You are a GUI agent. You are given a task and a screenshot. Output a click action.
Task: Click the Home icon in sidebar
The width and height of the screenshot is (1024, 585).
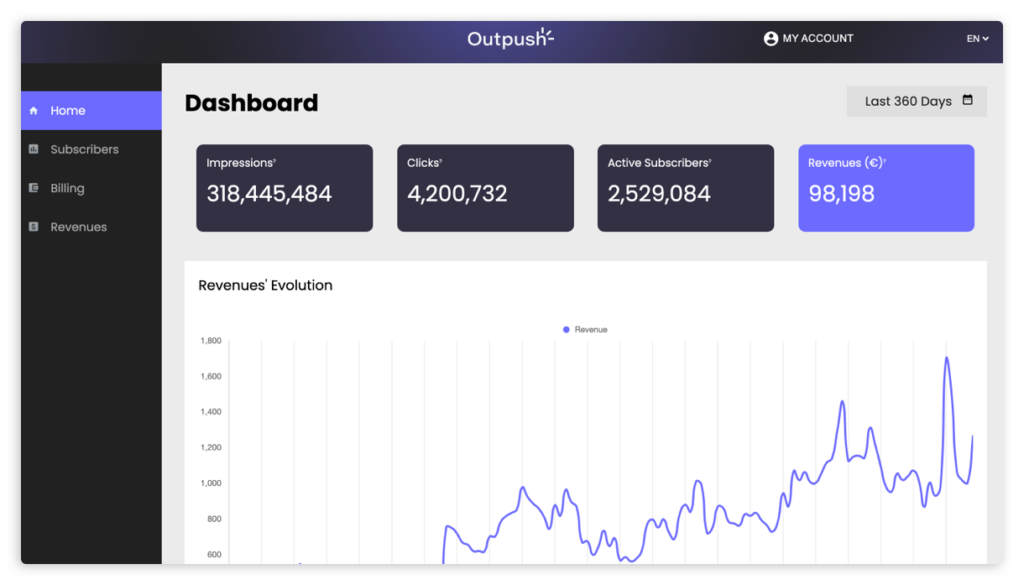pyautogui.click(x=34, y=111)
